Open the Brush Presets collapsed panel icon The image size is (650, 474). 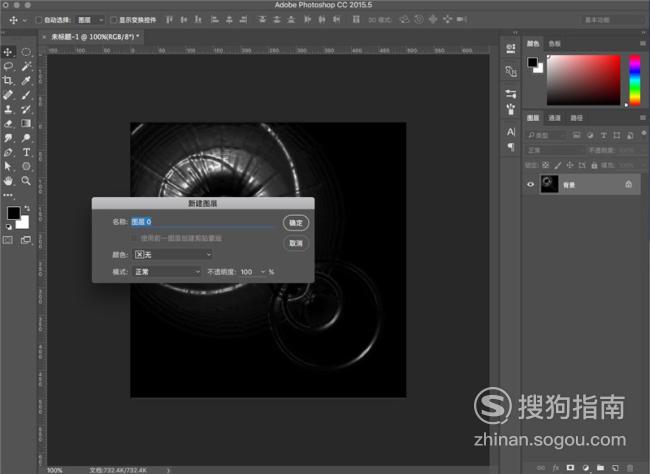point(511,109)
